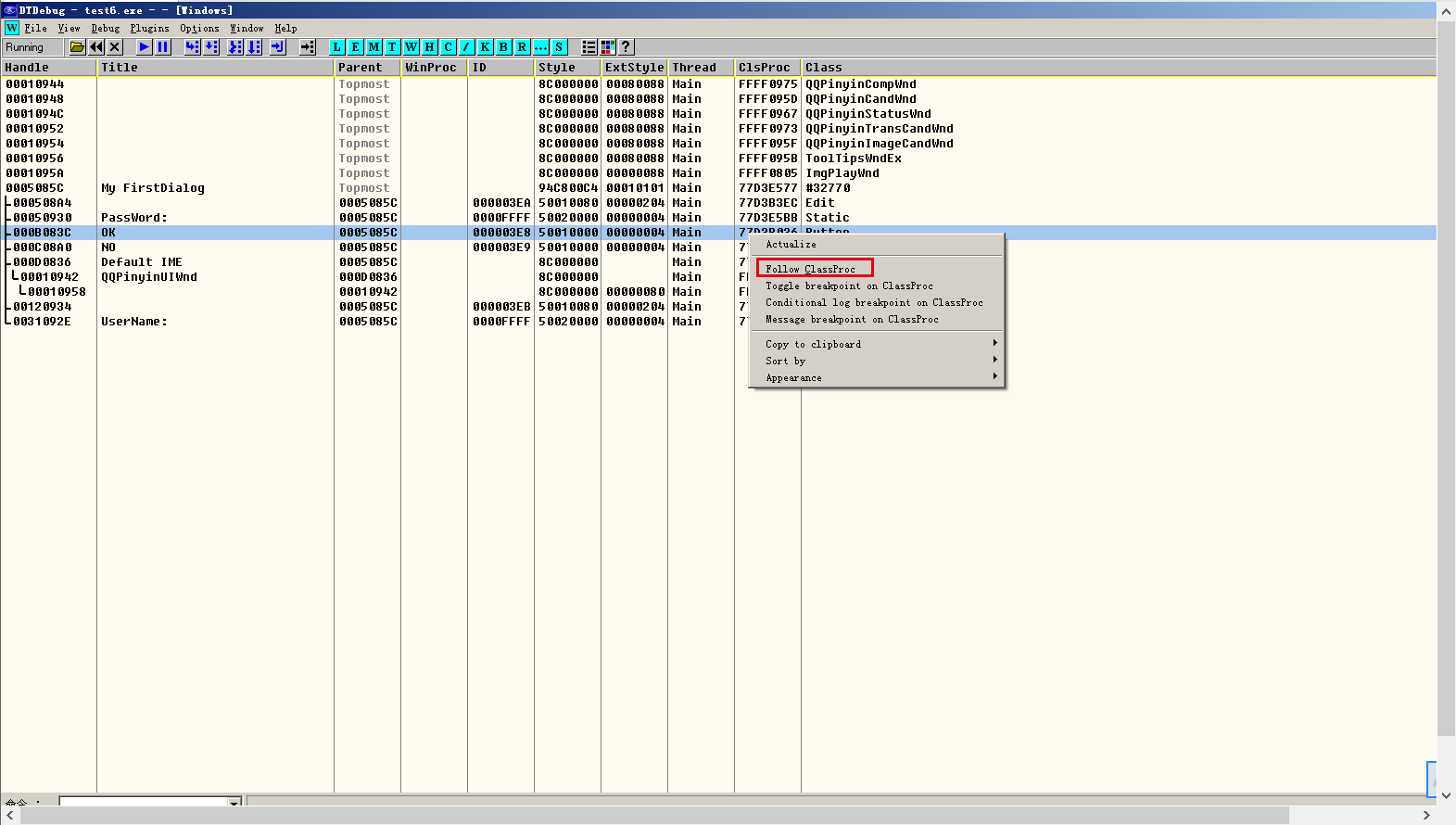
Task: Expand the Appearance submenu
Action: point(876,377)
